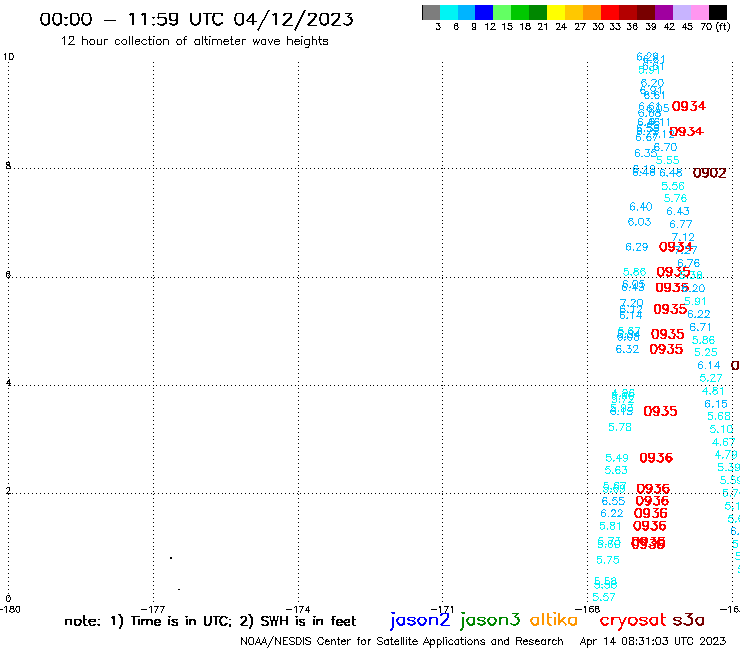The width and height of the screenshot is (740, 650).
Task: Click the light green swatch in the scale
Action: pyautogui.click(x=502, y=12)
